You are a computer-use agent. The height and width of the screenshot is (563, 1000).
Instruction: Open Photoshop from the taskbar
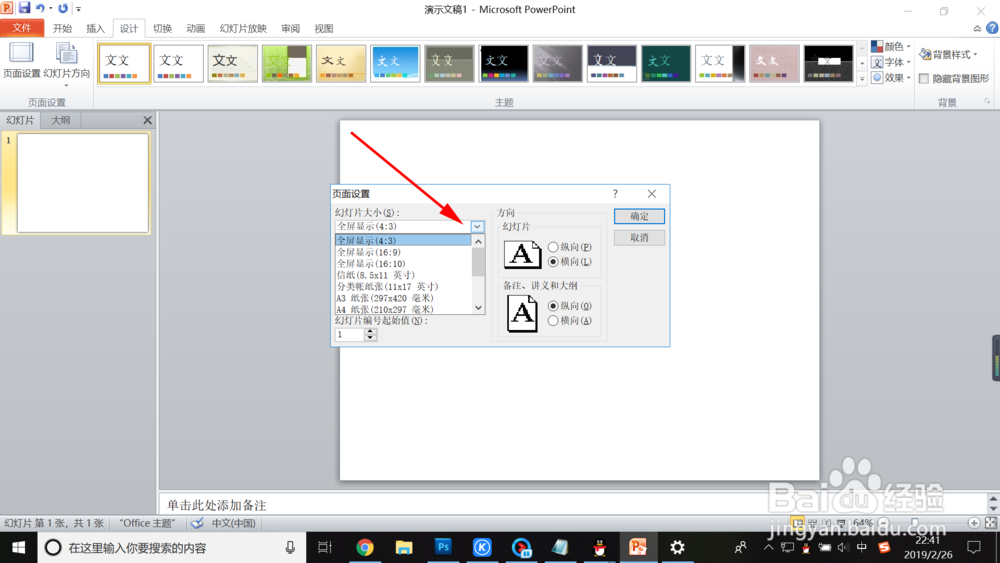click(443, 547)
